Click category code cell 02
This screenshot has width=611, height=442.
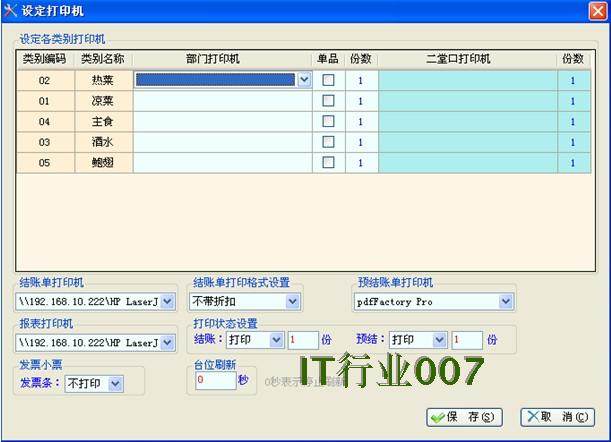pyautogui.click(x=45, y=80)
